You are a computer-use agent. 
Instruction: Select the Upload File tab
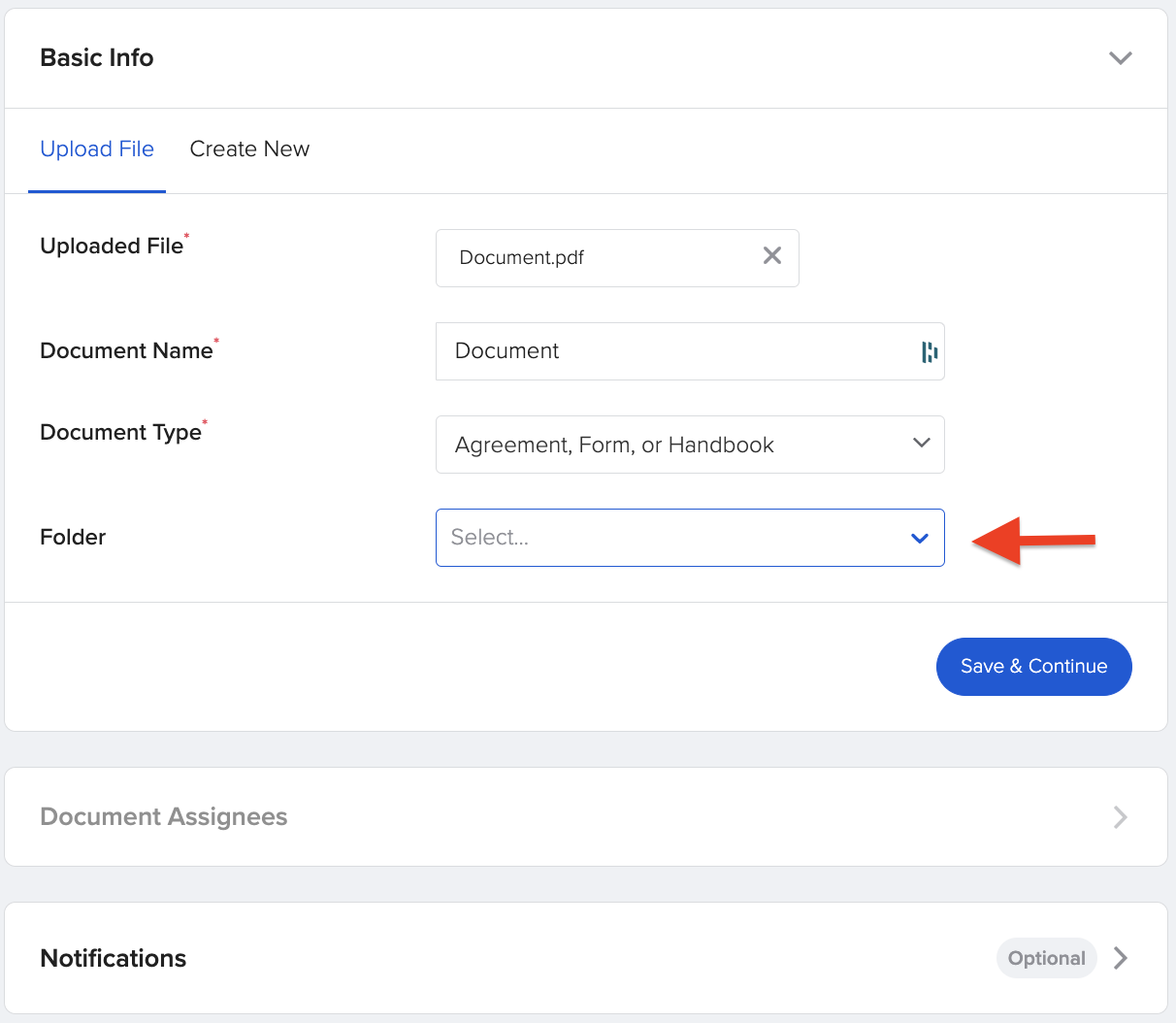point(97,148)
